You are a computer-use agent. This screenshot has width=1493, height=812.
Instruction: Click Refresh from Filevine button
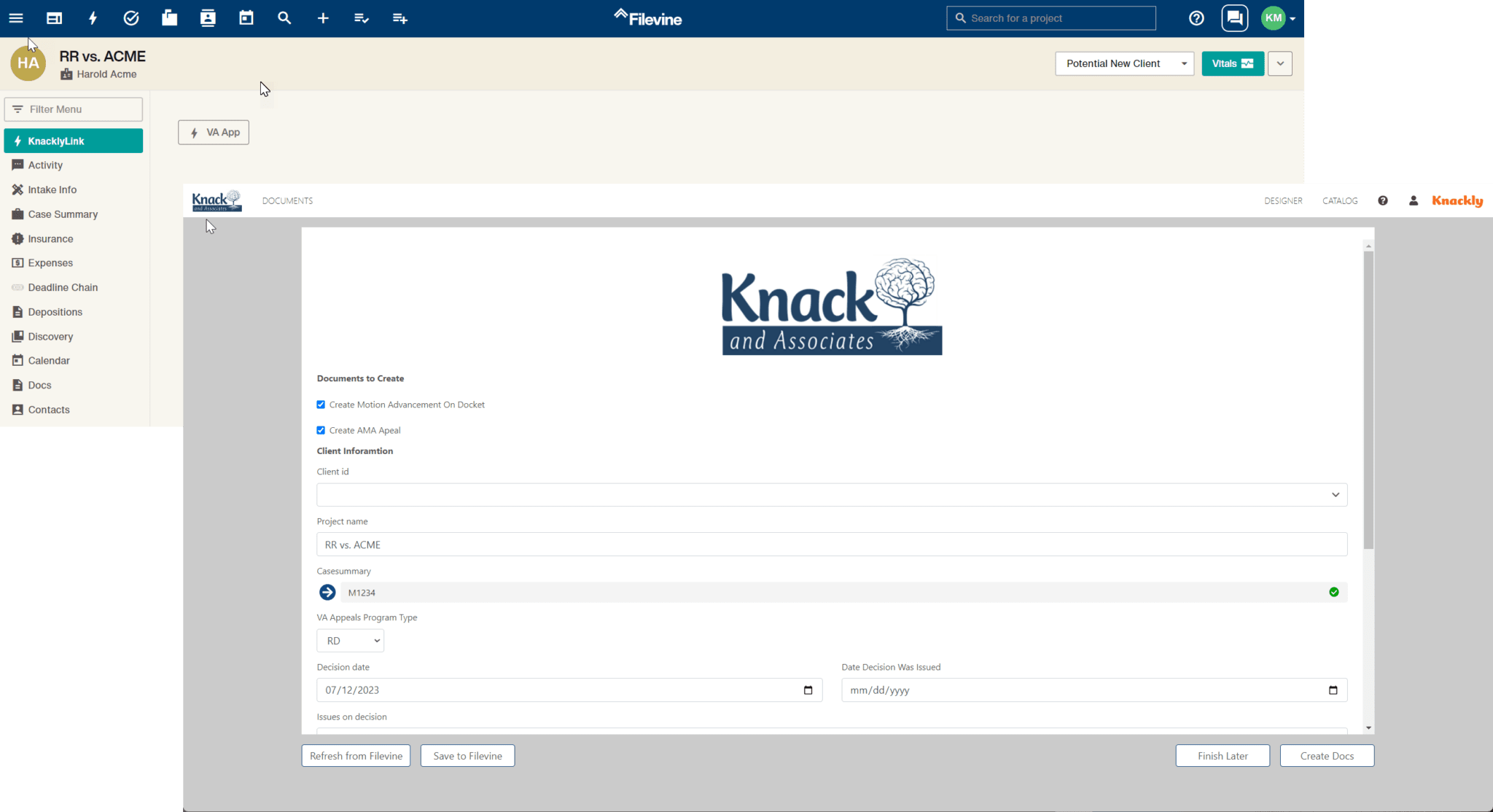(x=356, y=756)
